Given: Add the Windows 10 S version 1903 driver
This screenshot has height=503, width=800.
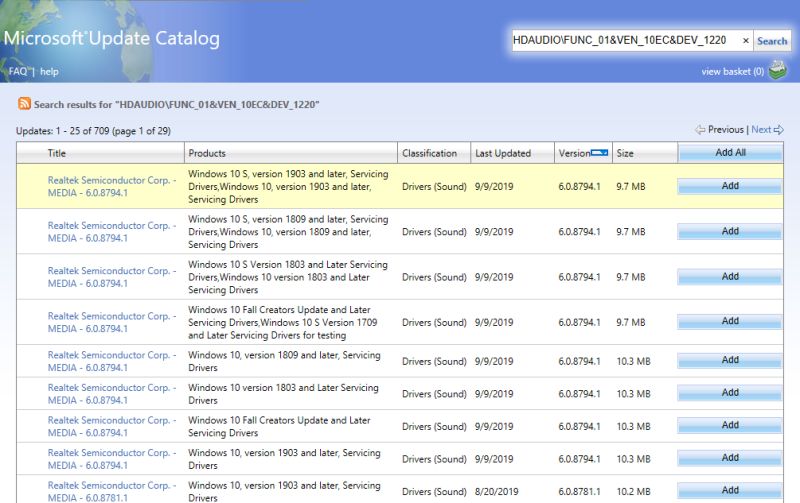Looking at the screenshot, I should [x=730, y=186].
